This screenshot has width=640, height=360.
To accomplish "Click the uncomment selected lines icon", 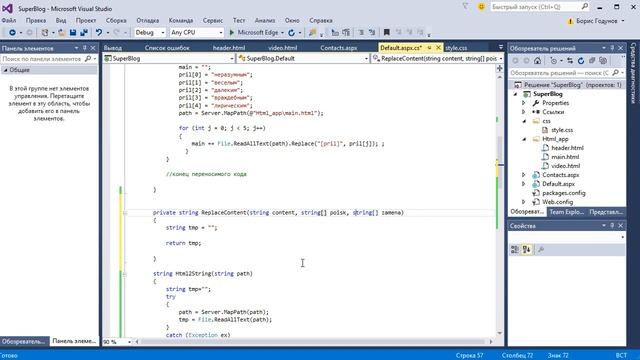I will point(372,32).
